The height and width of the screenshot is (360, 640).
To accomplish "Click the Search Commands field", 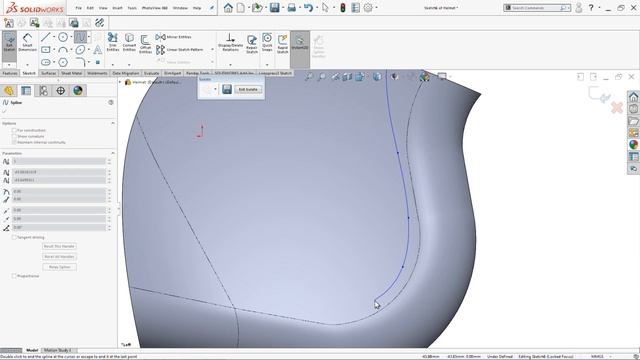I will pyautogui.click(x=537, y=8).
